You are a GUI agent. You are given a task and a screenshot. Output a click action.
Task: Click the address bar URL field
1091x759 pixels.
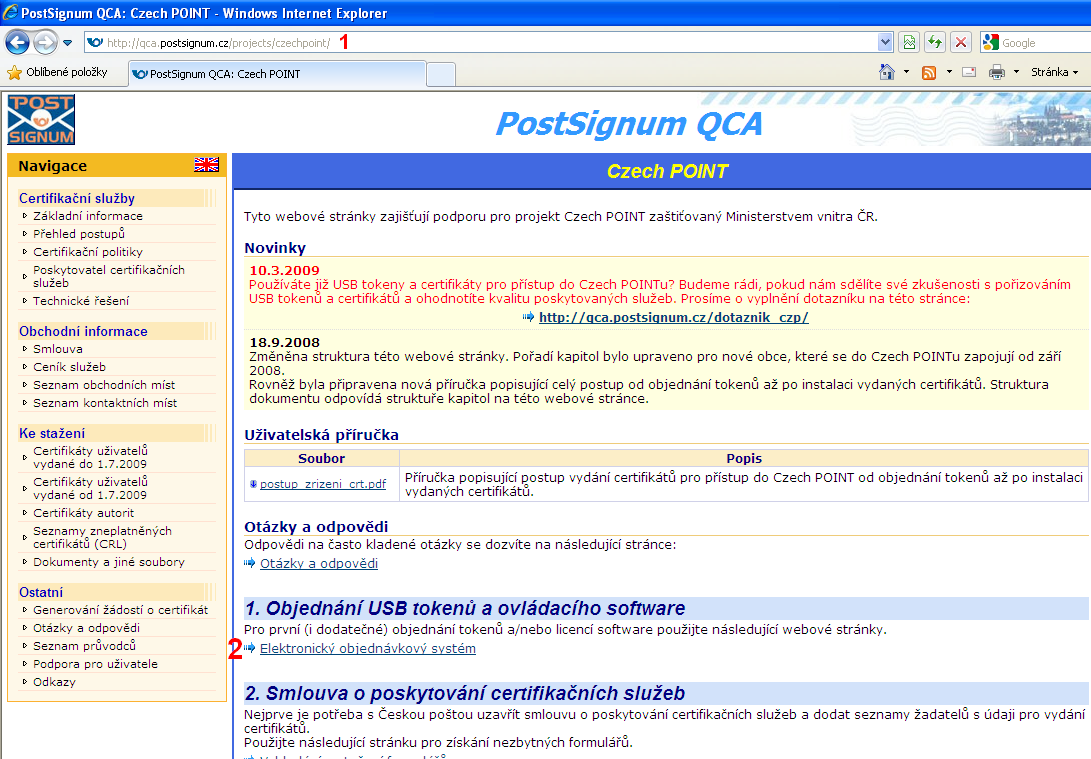[x=480, y=42]
